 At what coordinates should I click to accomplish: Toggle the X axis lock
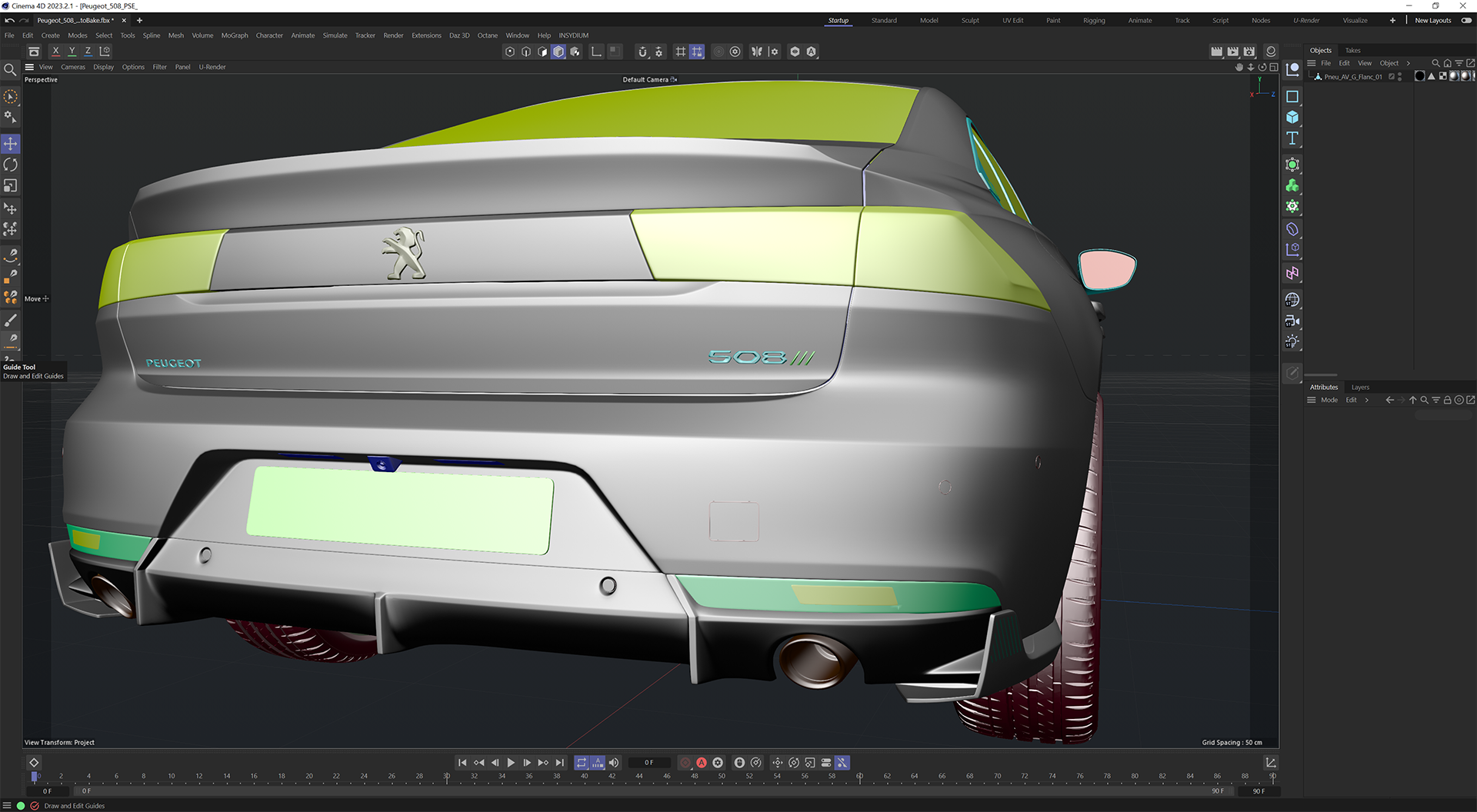[55, 52]
